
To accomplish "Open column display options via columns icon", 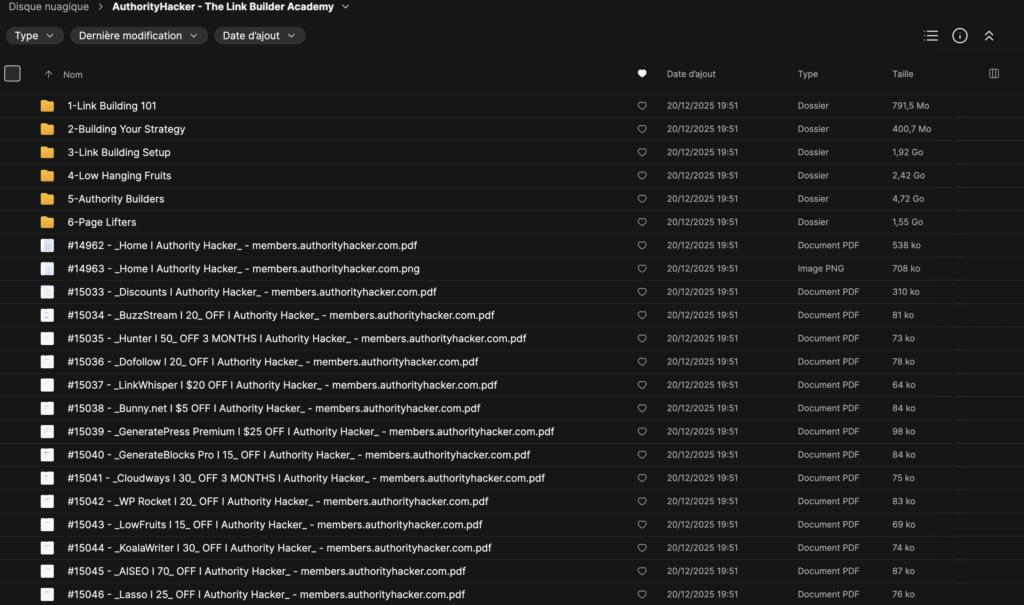I will [x=993, y=73].
